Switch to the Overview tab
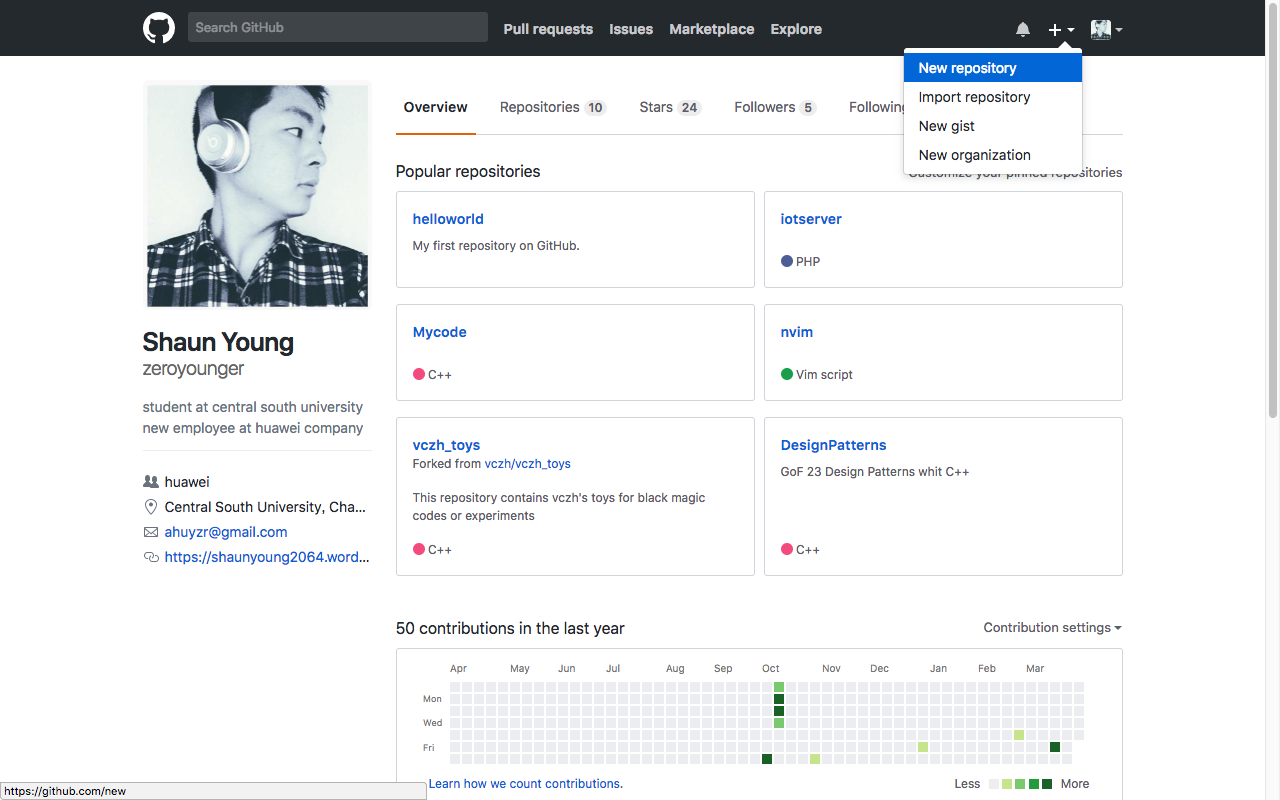Screen dimensions: 1280x800 click(x=436, y=107)
